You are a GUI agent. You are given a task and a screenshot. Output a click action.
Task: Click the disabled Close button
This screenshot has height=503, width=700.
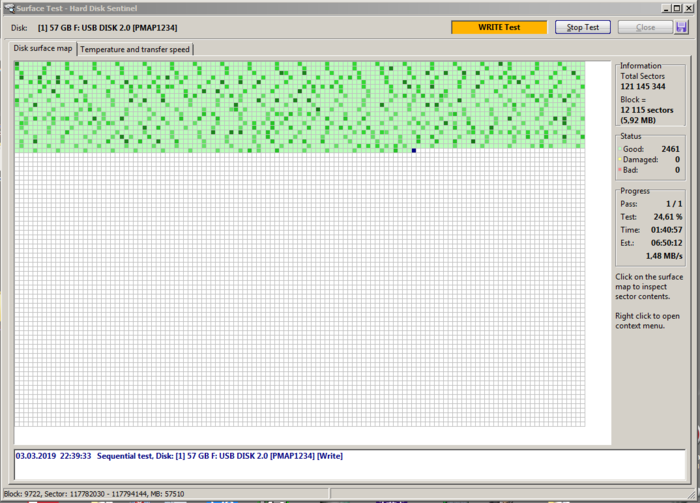coord(645,27)
